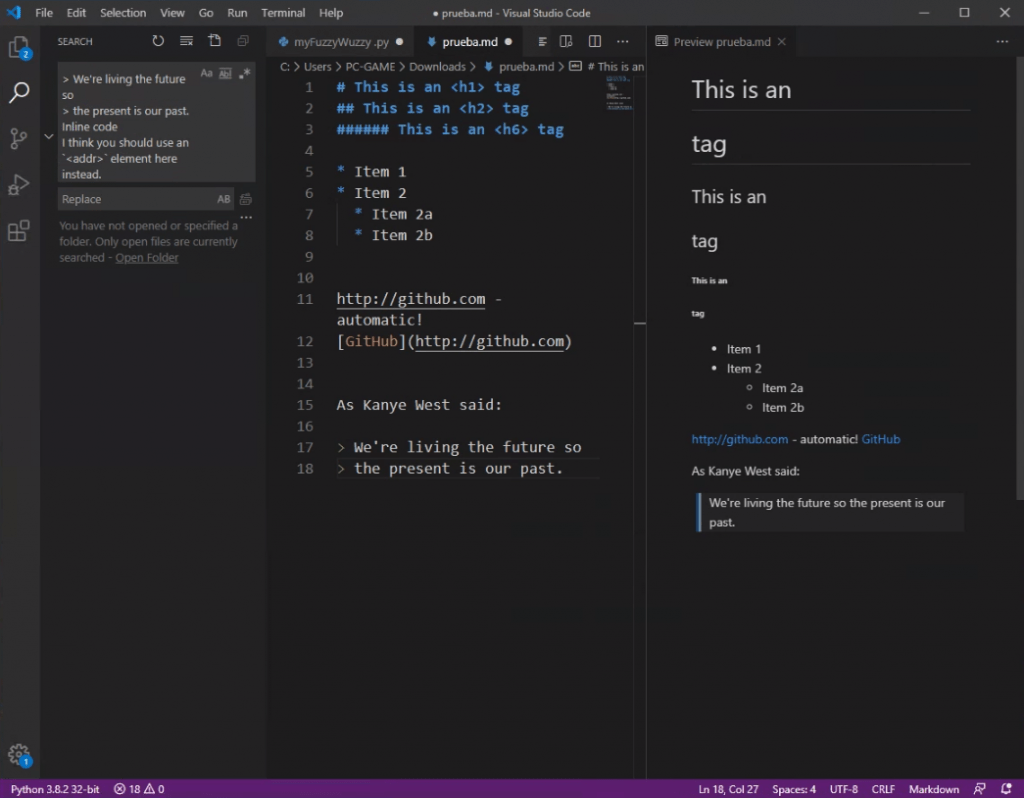The height and width of the screenshot is (798, 1024).
Task: Select the Run and Debug icon
Action: [x=20, y=183]
